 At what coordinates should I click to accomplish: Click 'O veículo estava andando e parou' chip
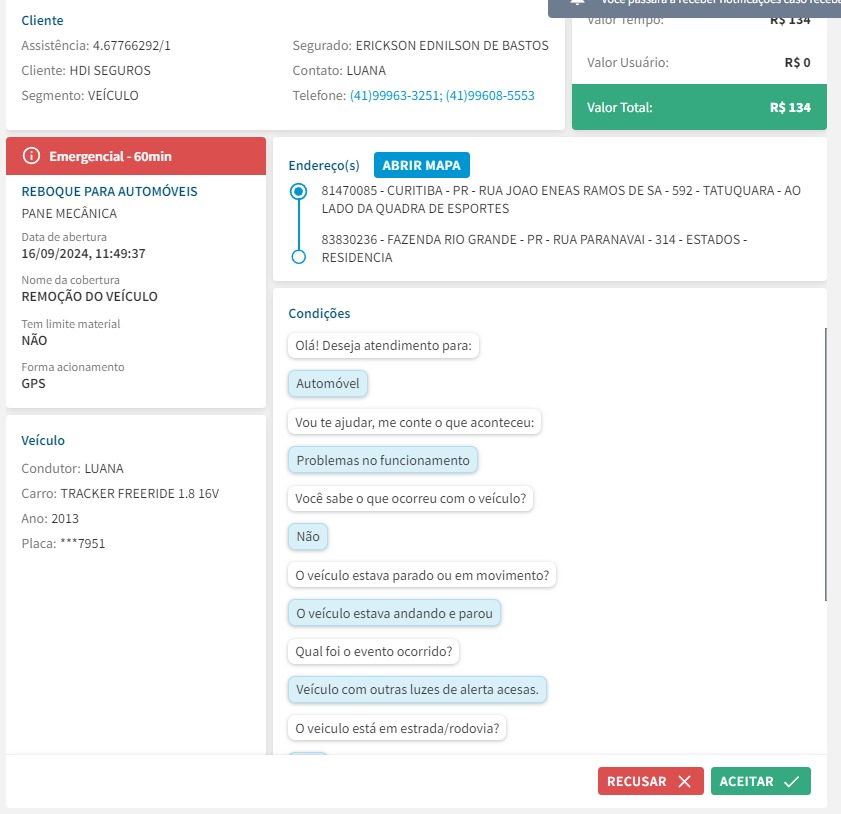(x=394, y=613)
